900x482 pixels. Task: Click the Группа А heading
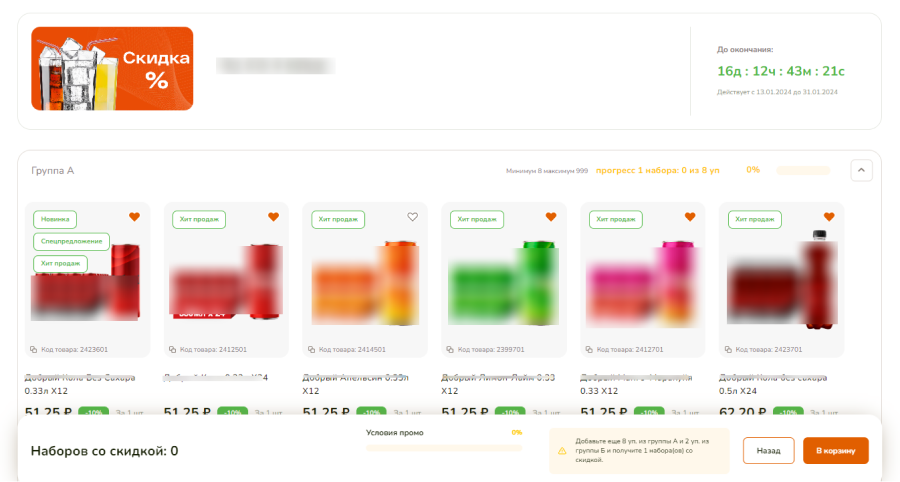point(52,170)
